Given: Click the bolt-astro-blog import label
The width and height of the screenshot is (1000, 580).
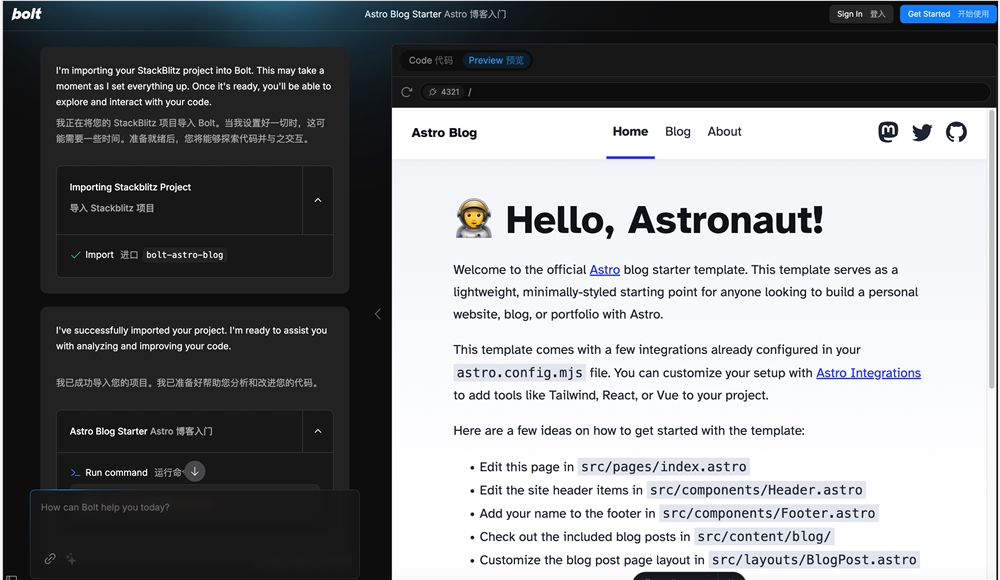Looking at the screenshot, I should pos(185,255).
